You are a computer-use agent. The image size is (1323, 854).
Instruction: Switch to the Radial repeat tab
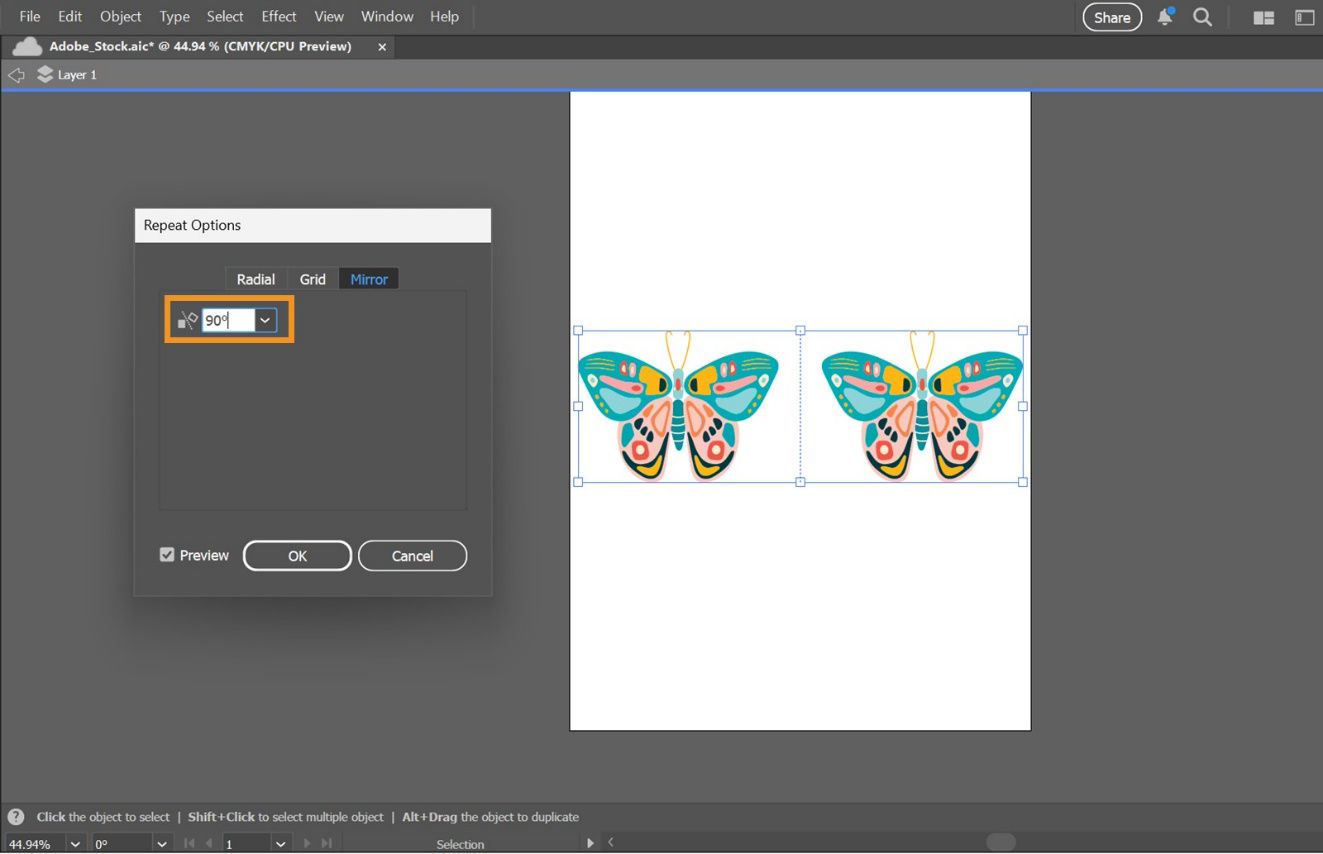255,279
